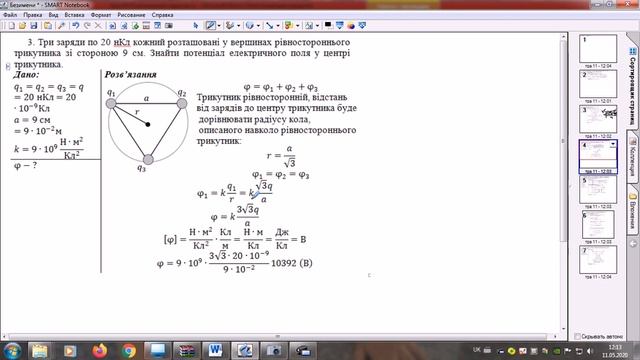Select the Creative pen tool
The height and width of the screenshot is (360, 640).
pyautogui.click(x=230, y=26)
